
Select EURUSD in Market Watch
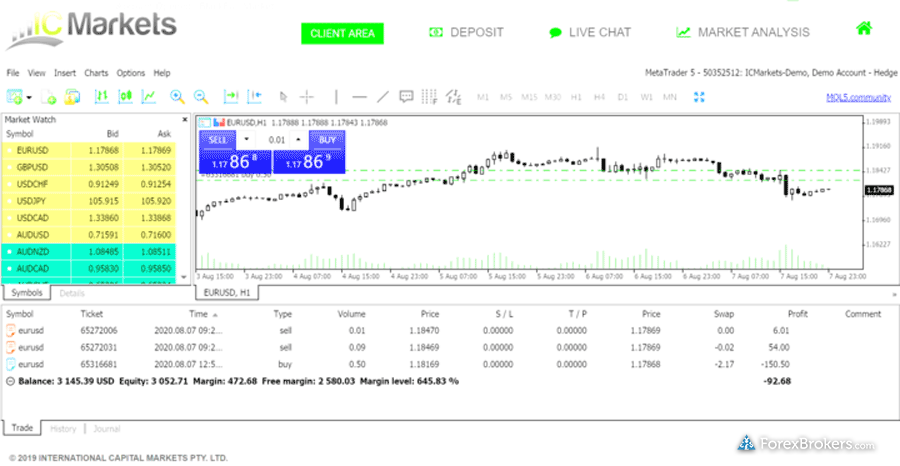pos(89,150)
